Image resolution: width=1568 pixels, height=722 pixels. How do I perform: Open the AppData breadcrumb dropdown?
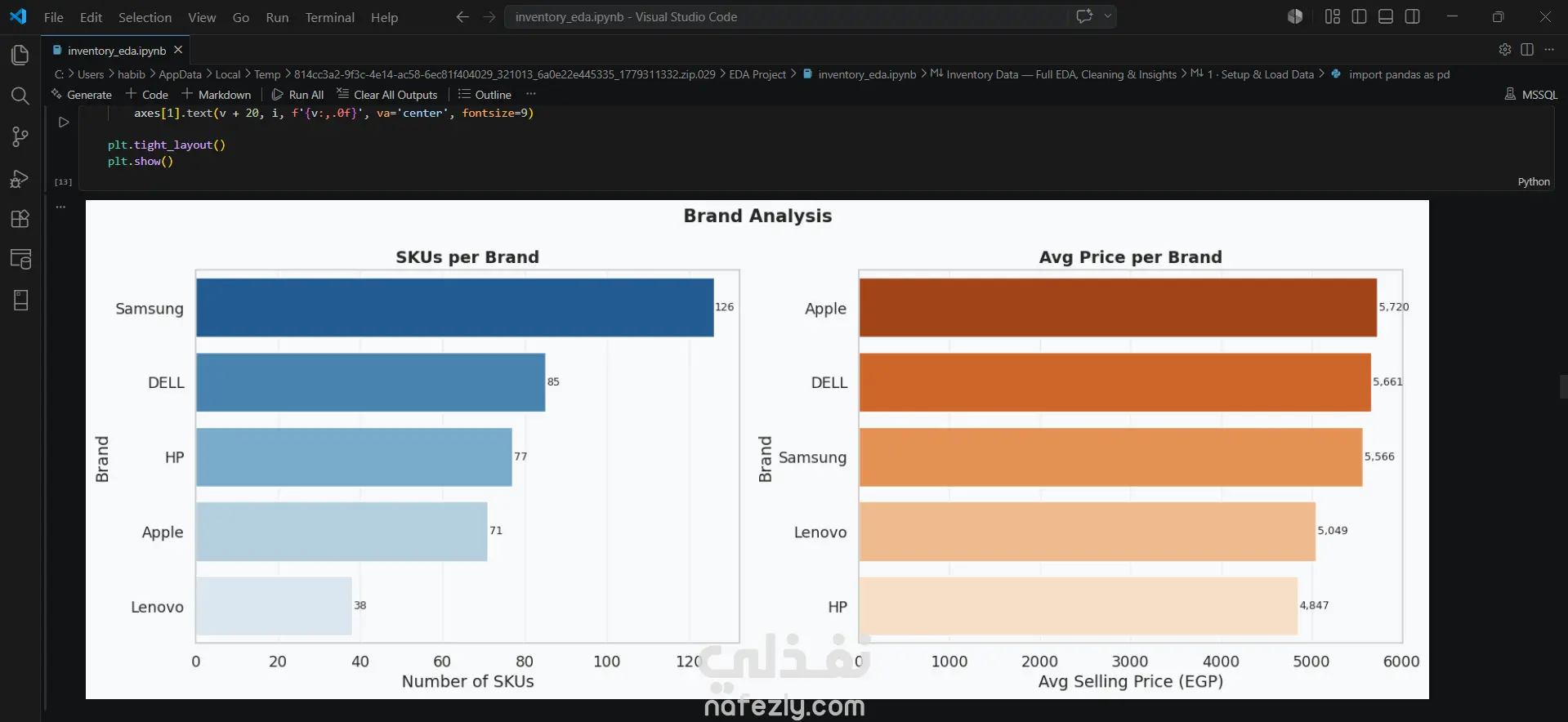180,74
